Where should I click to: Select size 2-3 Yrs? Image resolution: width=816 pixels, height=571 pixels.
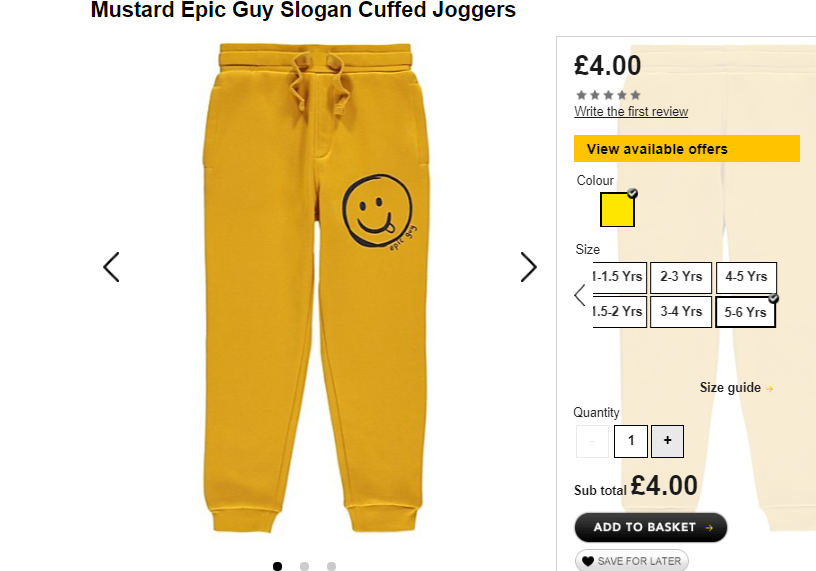681,277
